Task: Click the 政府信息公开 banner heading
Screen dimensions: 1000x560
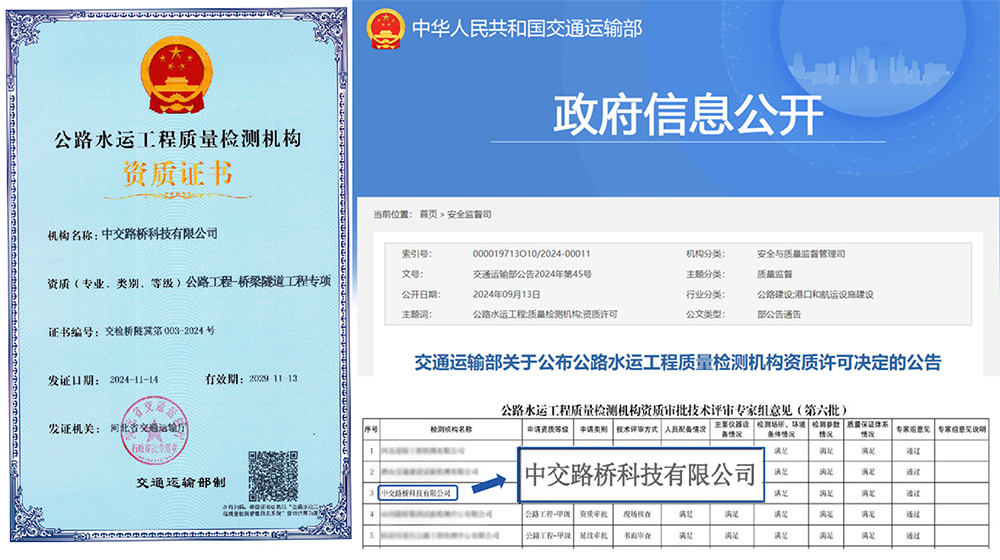Action: click(x=688, y=115)
